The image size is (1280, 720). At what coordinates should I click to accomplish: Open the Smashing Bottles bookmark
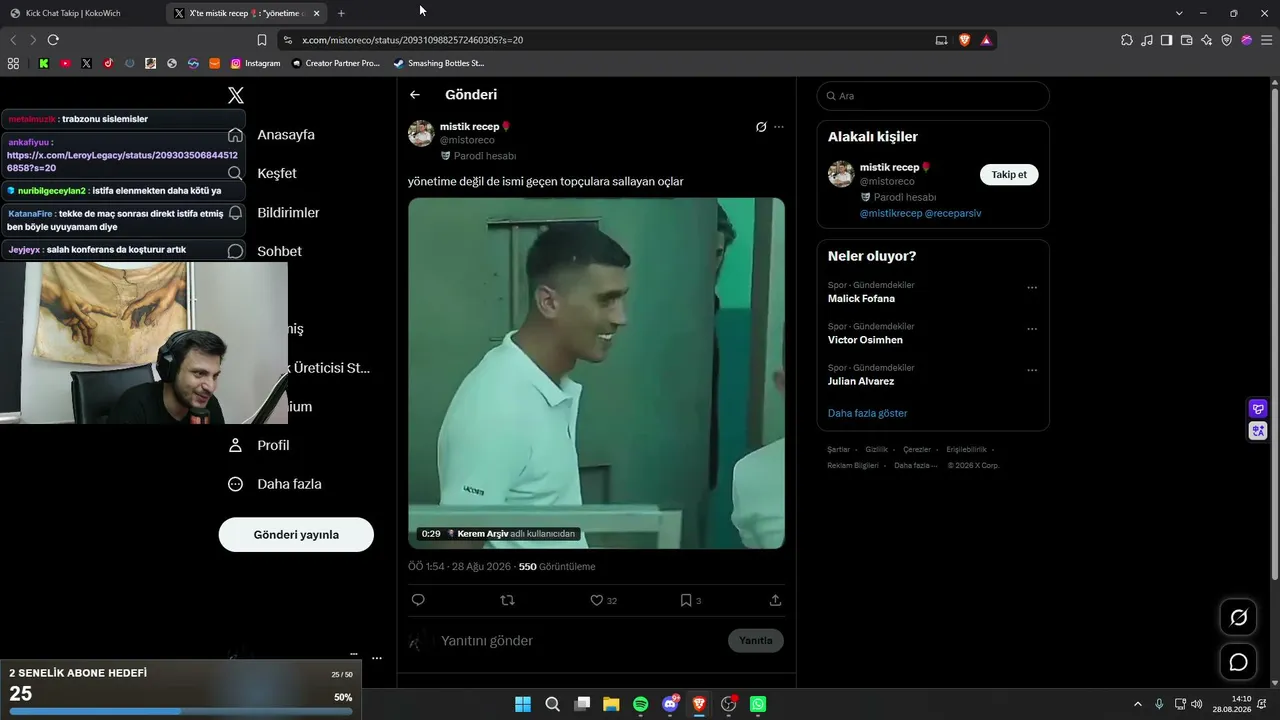(x=439, y=63)
